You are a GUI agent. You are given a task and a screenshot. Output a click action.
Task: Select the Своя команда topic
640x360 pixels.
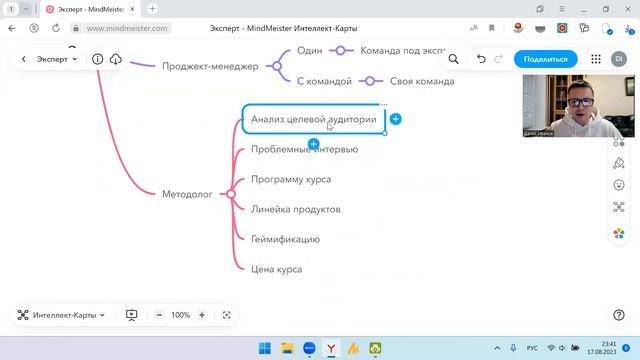(422, 81)
